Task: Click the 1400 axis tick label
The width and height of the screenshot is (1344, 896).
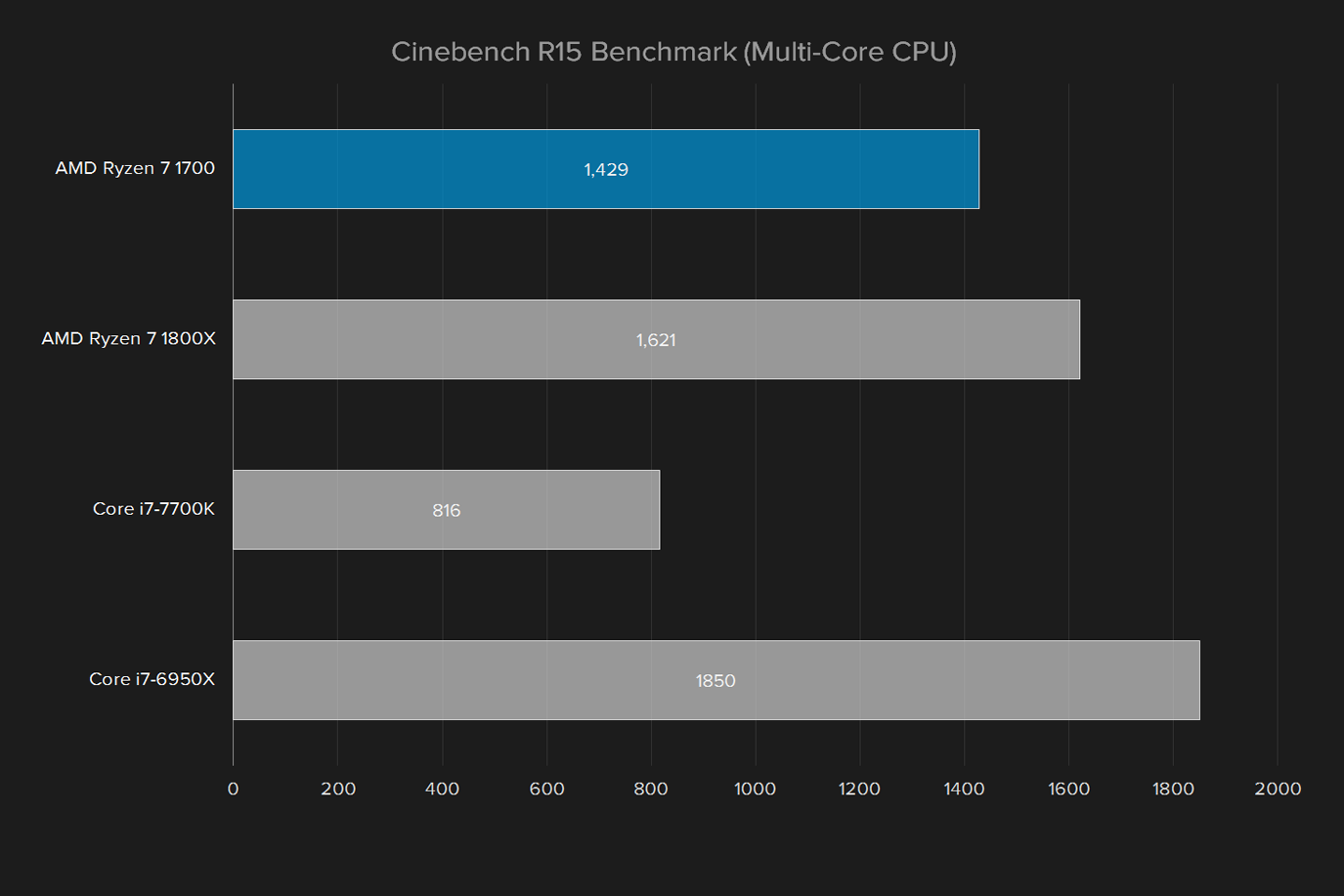Action: click(964, 789)
